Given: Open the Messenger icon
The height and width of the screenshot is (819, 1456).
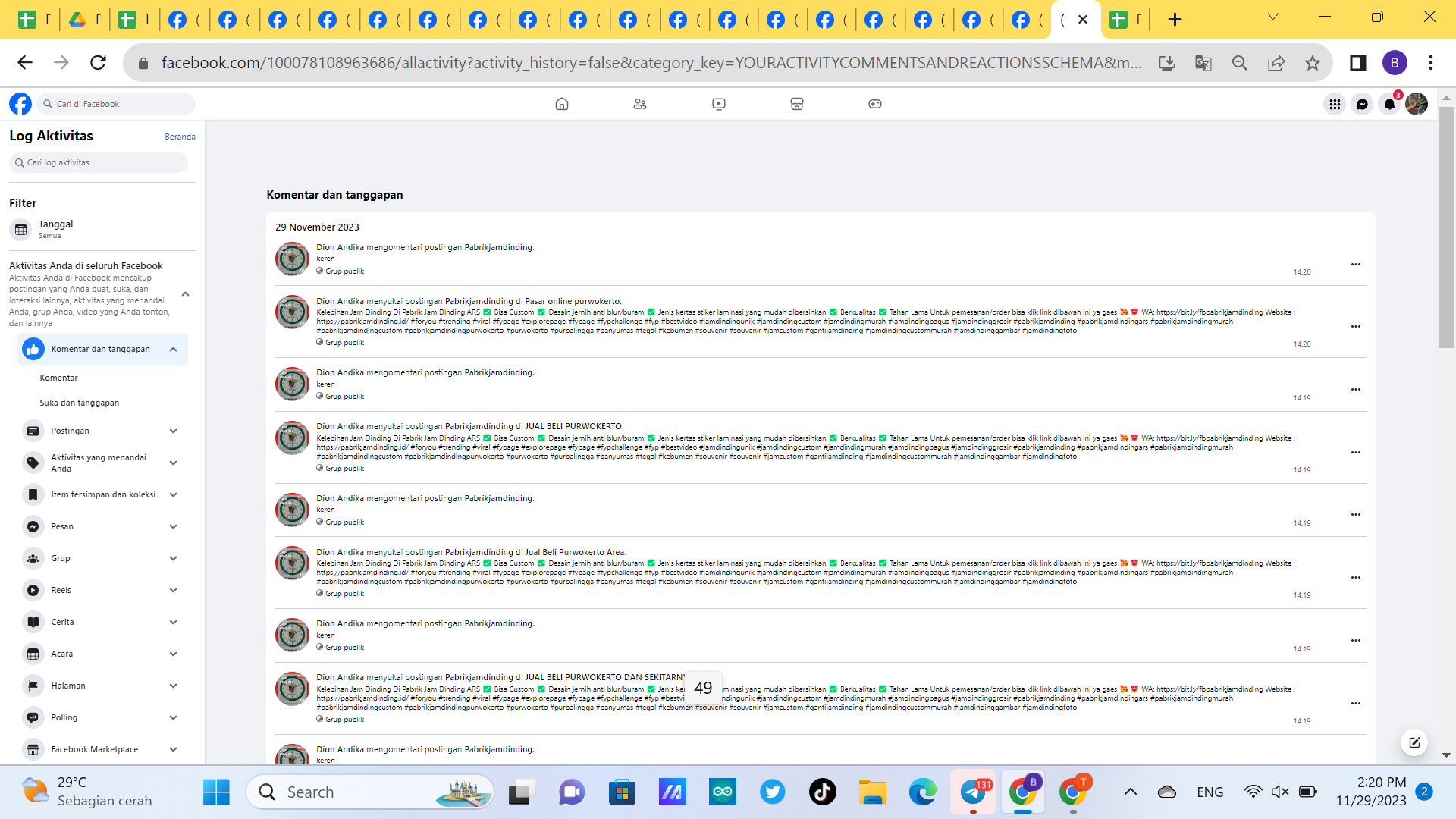Looking at the screenshot, I should click(x=1362, y=104).
